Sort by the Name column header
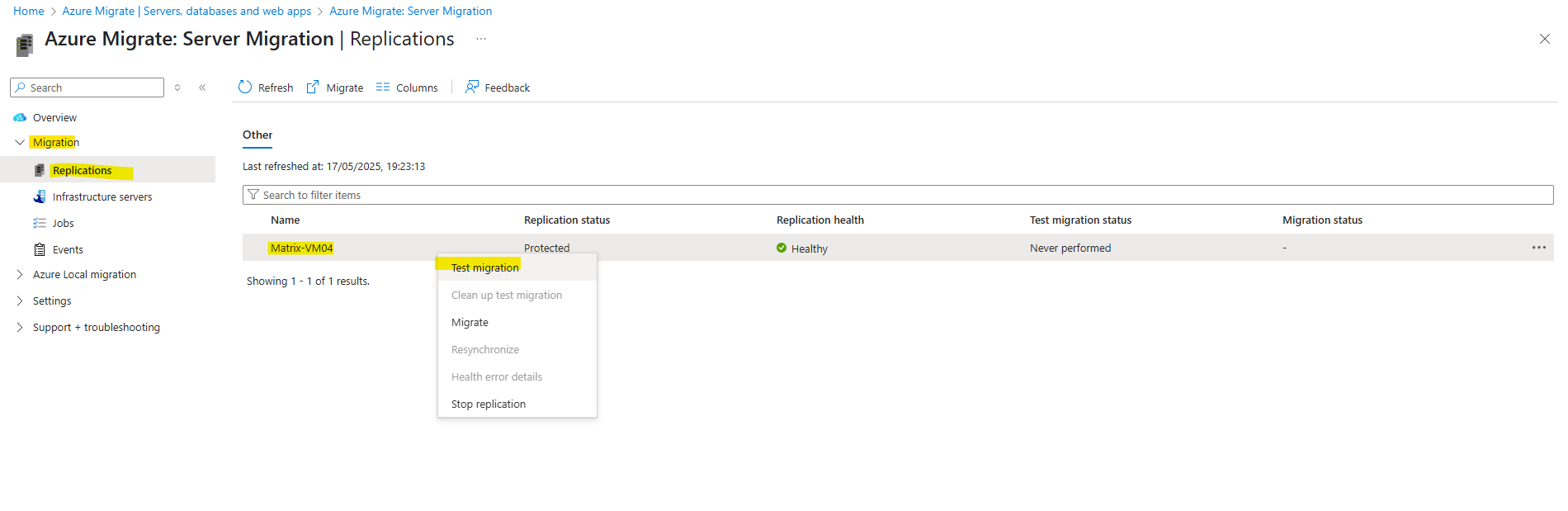This screenshot has width=1568, height=511. tap(286, 220)
